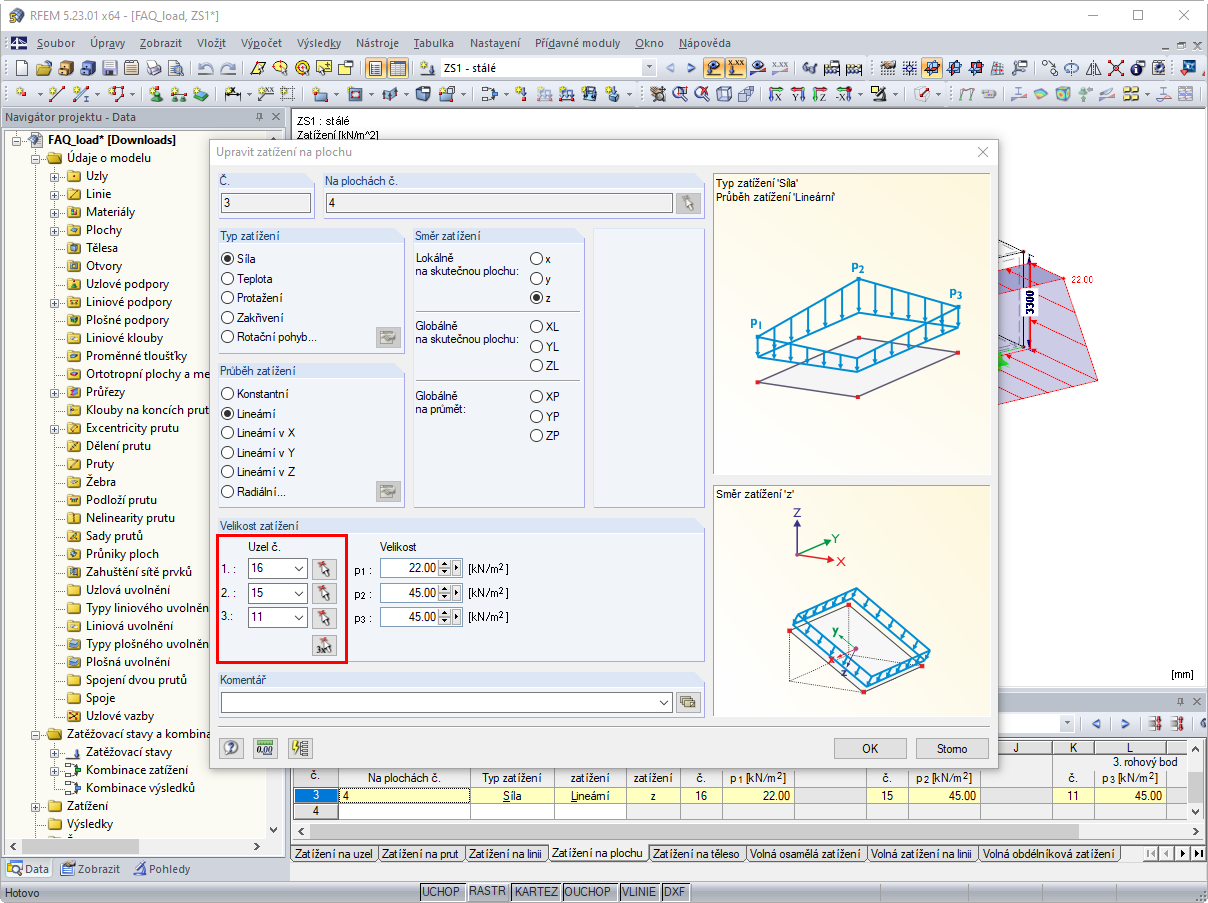This screenshot has height=903, width=1208.
Task: Open the Komentář dropdown list
Action: click(665, 702)
